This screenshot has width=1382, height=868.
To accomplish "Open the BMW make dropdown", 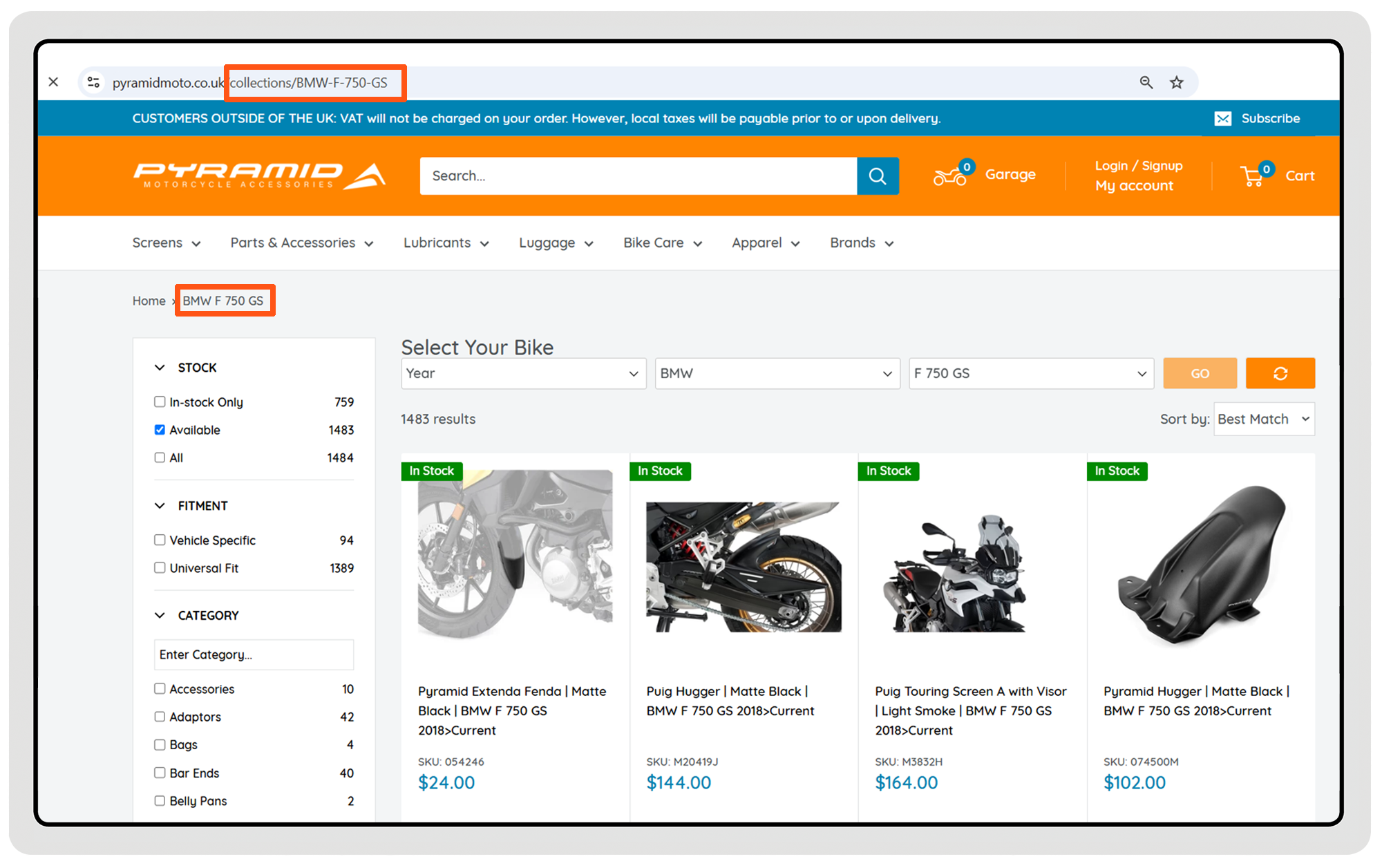I will click(777, 373).
